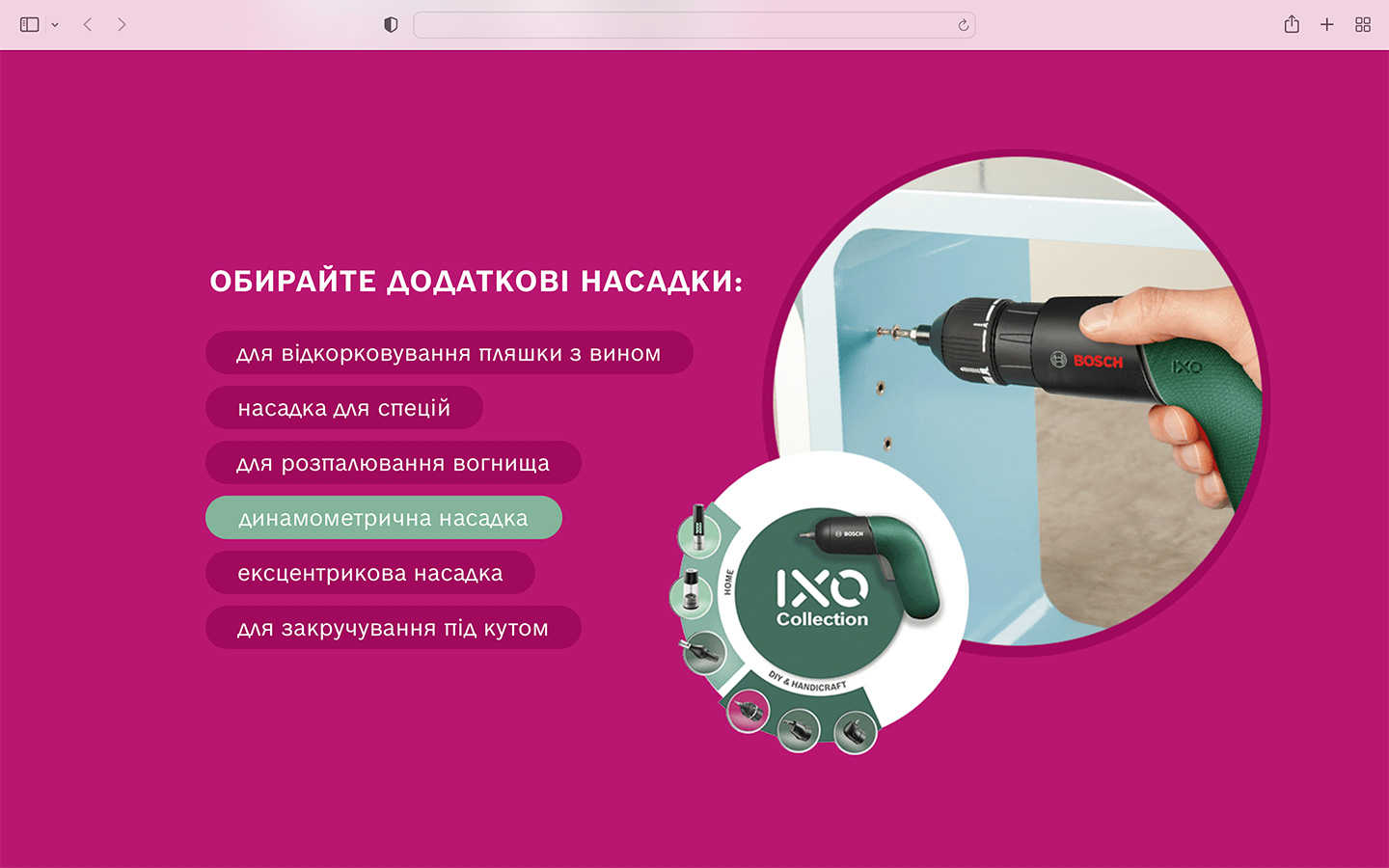Go back with the Safari back arrow

coord(88,25)
